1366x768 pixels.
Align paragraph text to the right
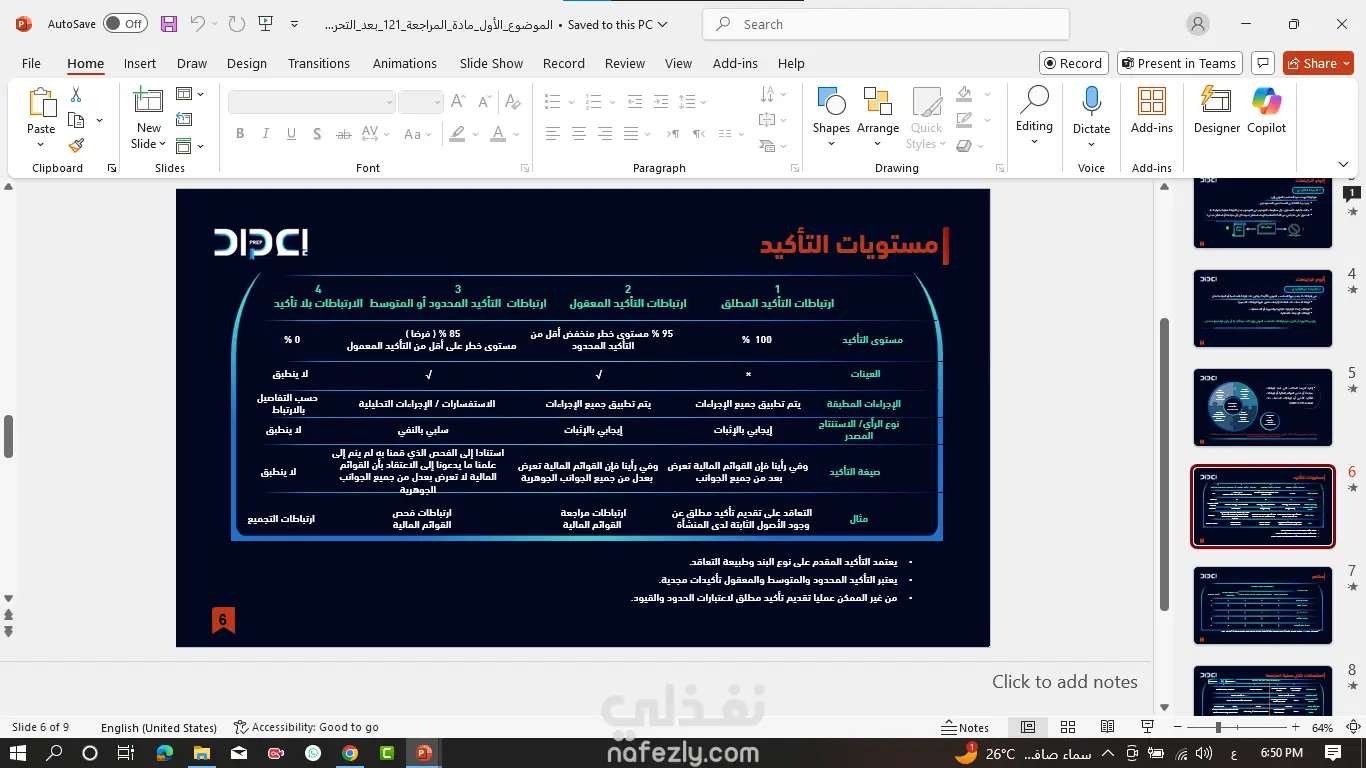tap(604, 133)
